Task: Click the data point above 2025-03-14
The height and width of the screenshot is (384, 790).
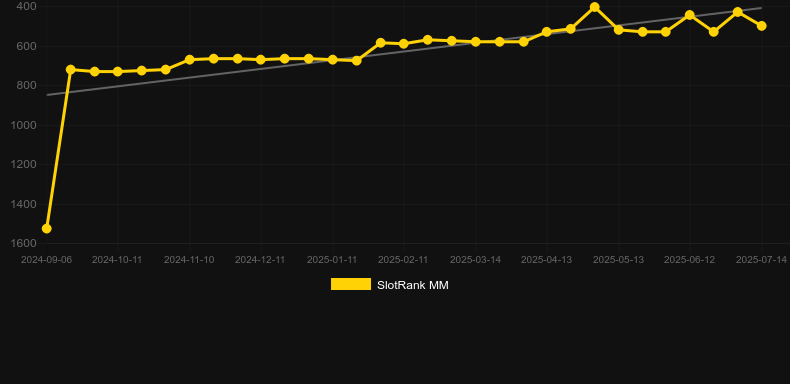Action: (475, 41)
